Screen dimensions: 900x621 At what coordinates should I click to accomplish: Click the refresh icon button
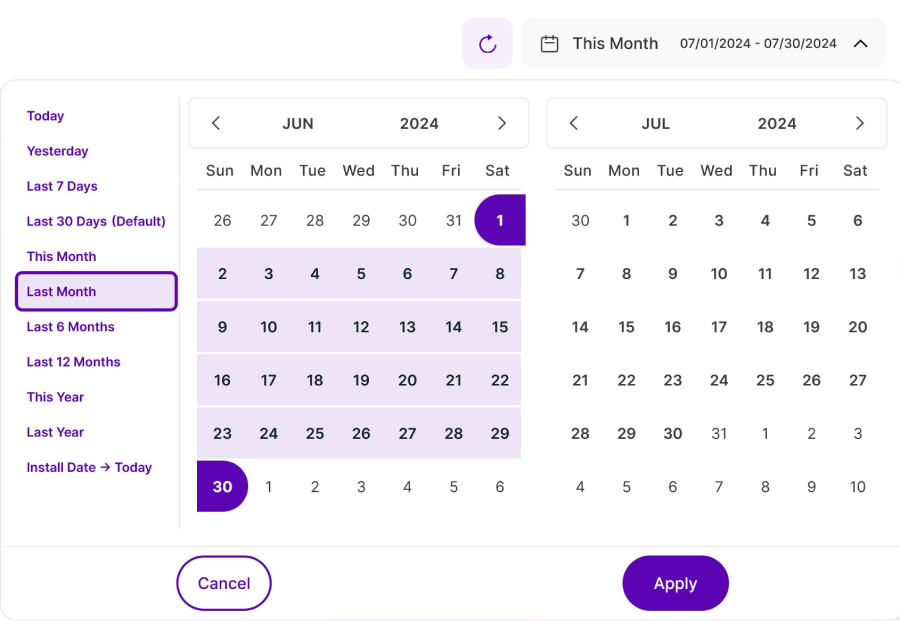click(487, 44)
